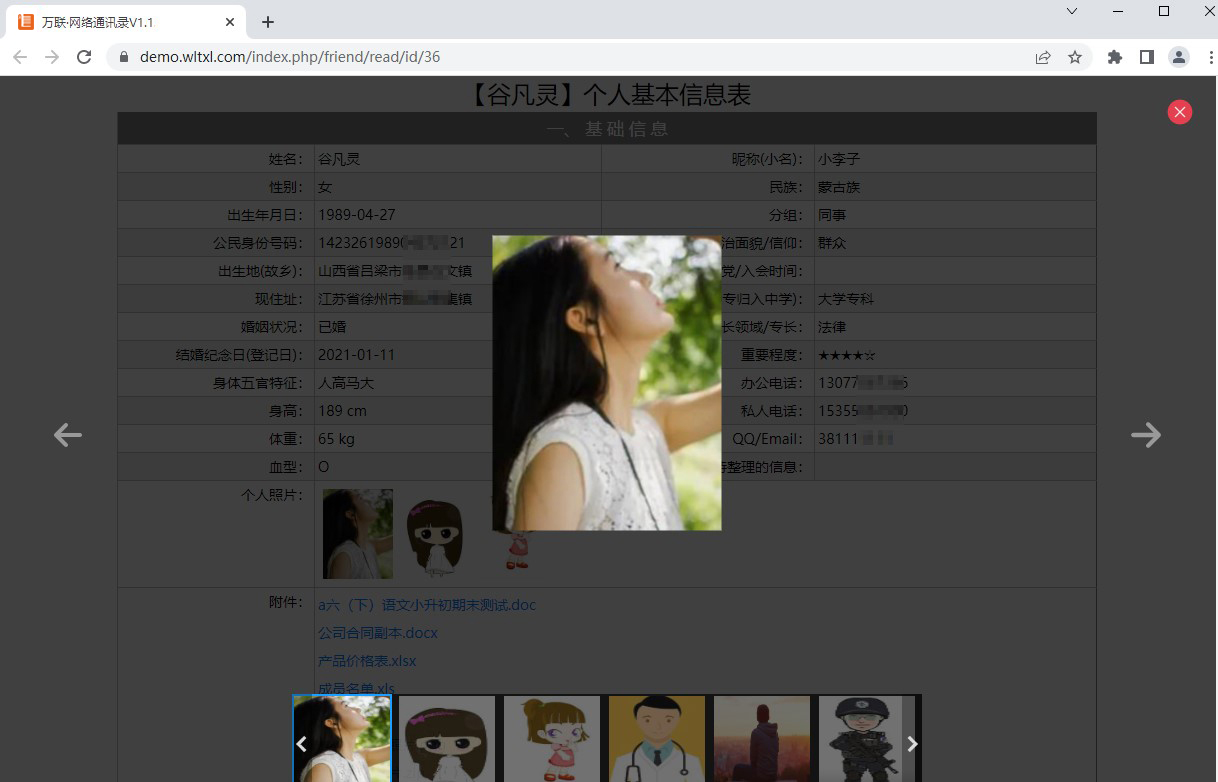The height and width of the screenshot is (782, 1218).
Task: Advance thumbnail strip with the right chevron
Action: pos(912,743)
